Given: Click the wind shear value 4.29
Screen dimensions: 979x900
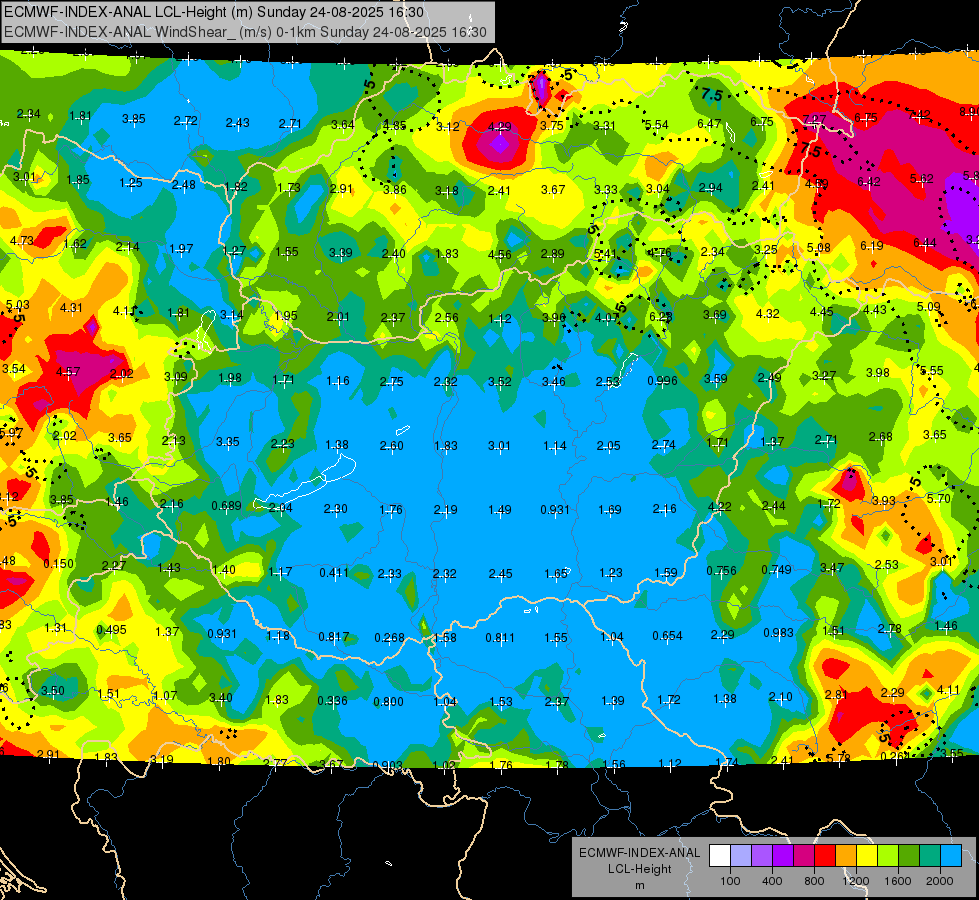Looking at the screenshot, I should click(499, 126).
